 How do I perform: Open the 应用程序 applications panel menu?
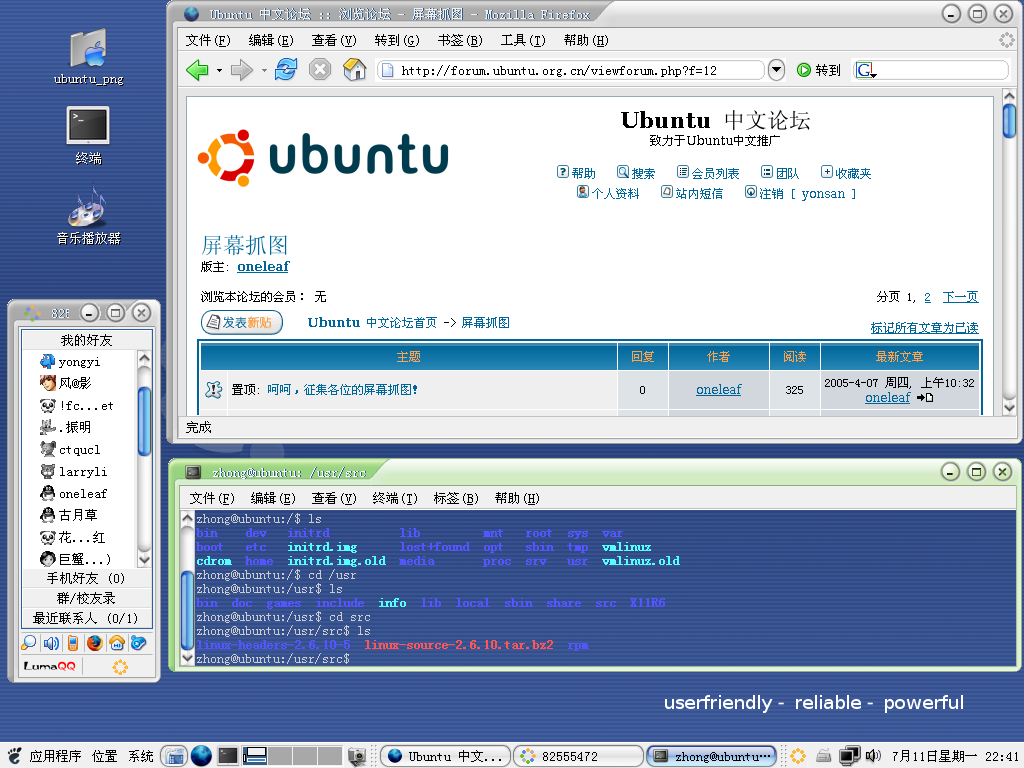coord(56,756)
